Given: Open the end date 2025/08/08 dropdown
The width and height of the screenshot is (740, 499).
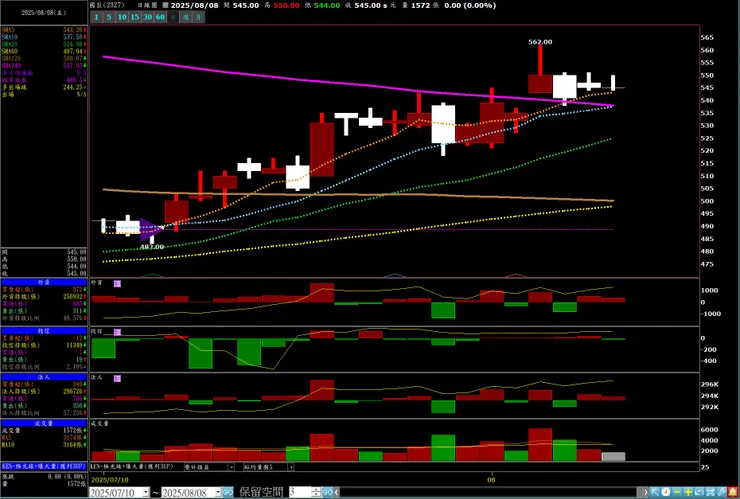Looking at the screenshot, I should pyautogui.click(x=217, y=492).
